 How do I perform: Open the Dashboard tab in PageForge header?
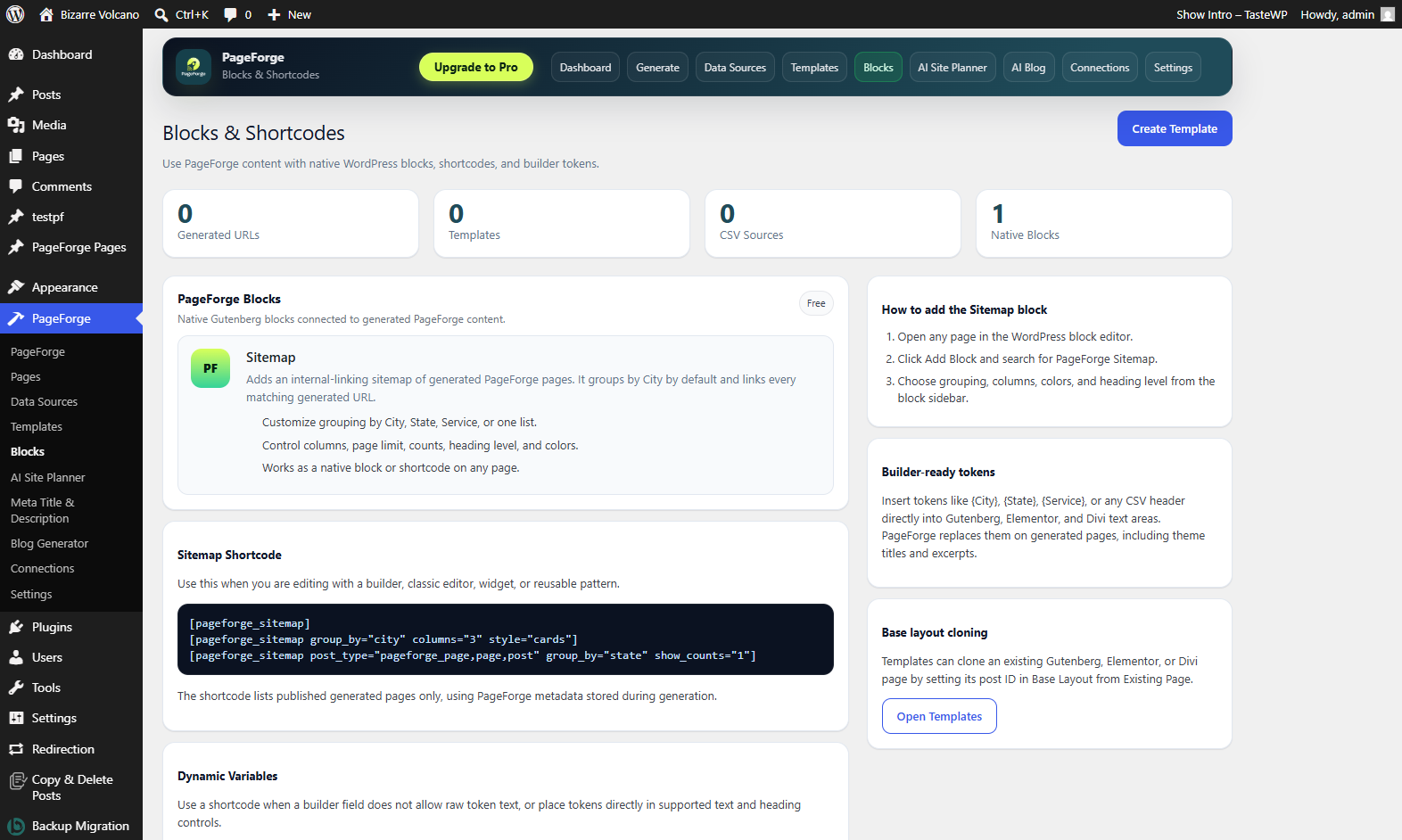[x=585, y=67]
